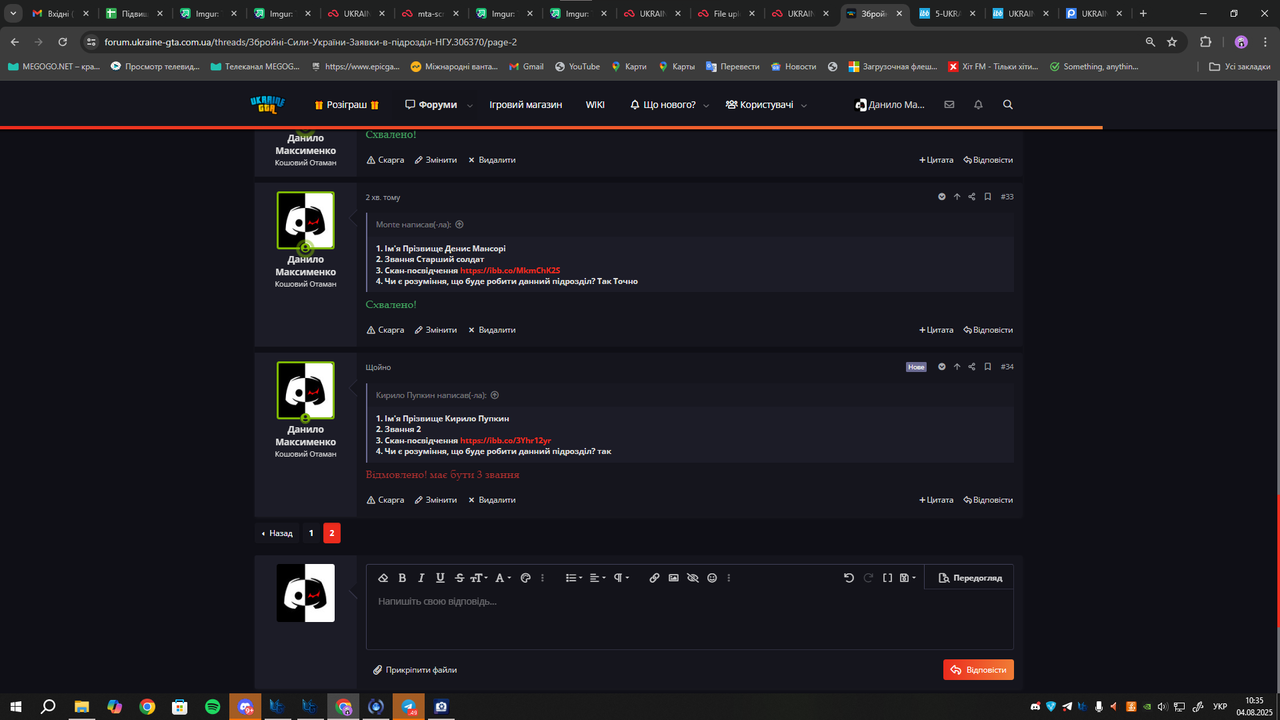Open the smilies emoji picker
Screen dimensions: 1280x720
[x=712, y=578]
